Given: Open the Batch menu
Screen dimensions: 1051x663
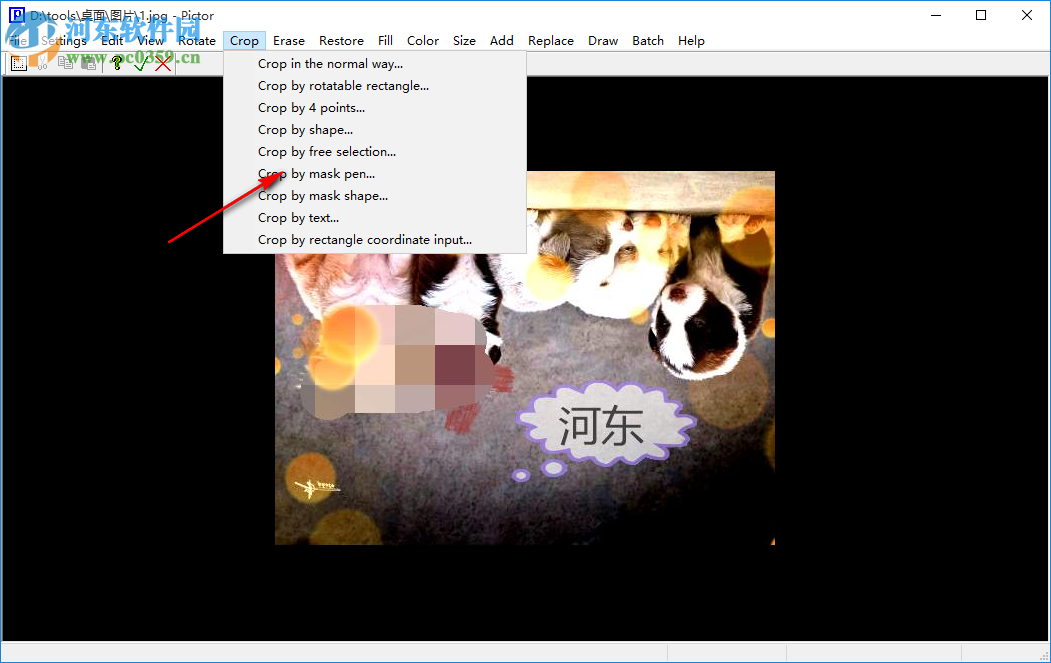Looking at the screenshot, I should (647, 40).
